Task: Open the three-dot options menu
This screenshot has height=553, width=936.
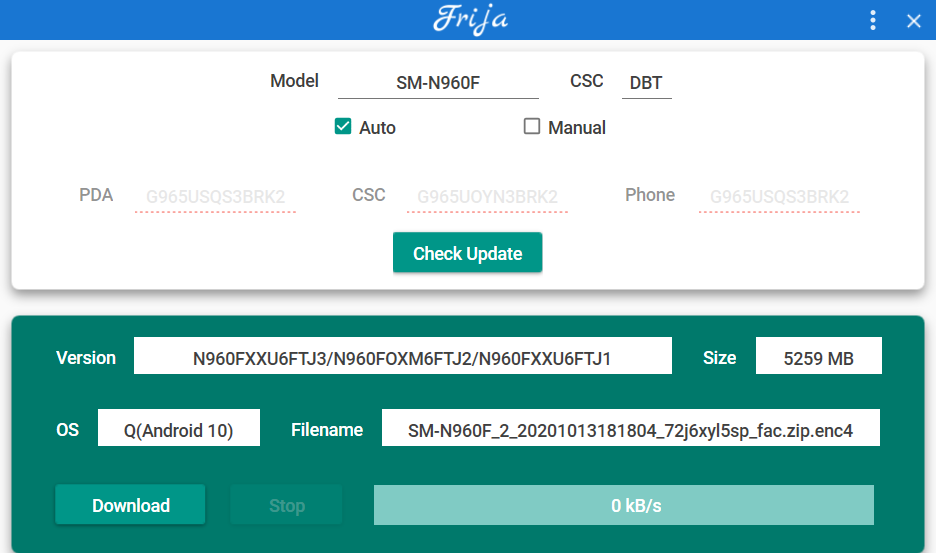Action: [873, 21]
